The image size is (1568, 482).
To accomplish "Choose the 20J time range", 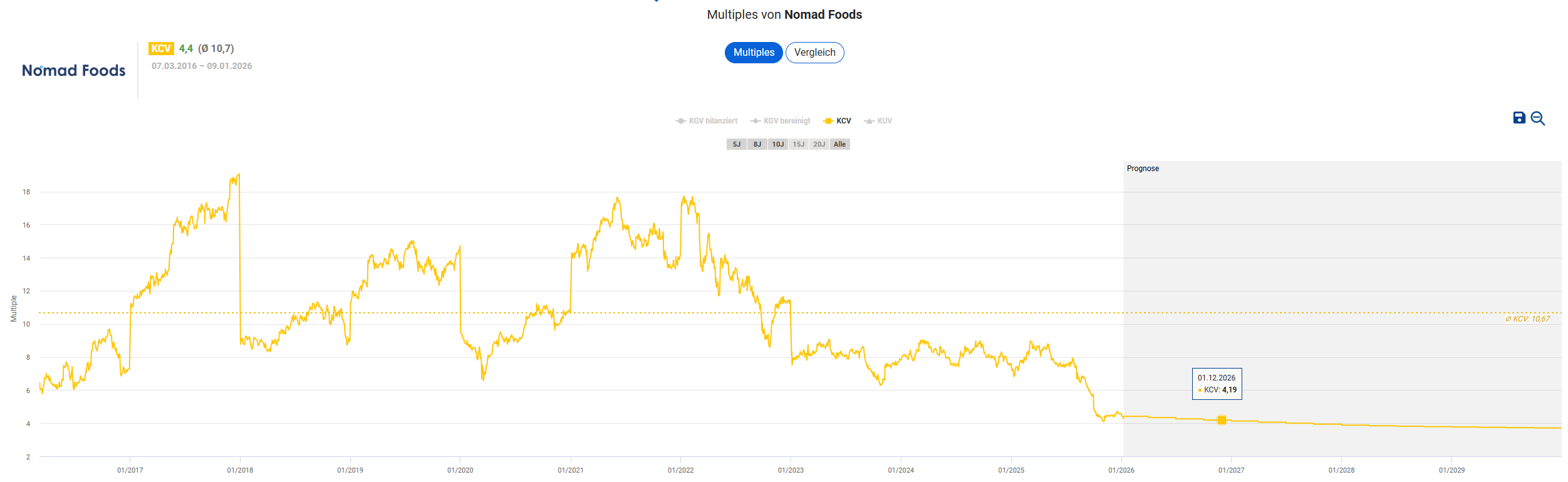I will pyautogui.click(x=819, y=144).
